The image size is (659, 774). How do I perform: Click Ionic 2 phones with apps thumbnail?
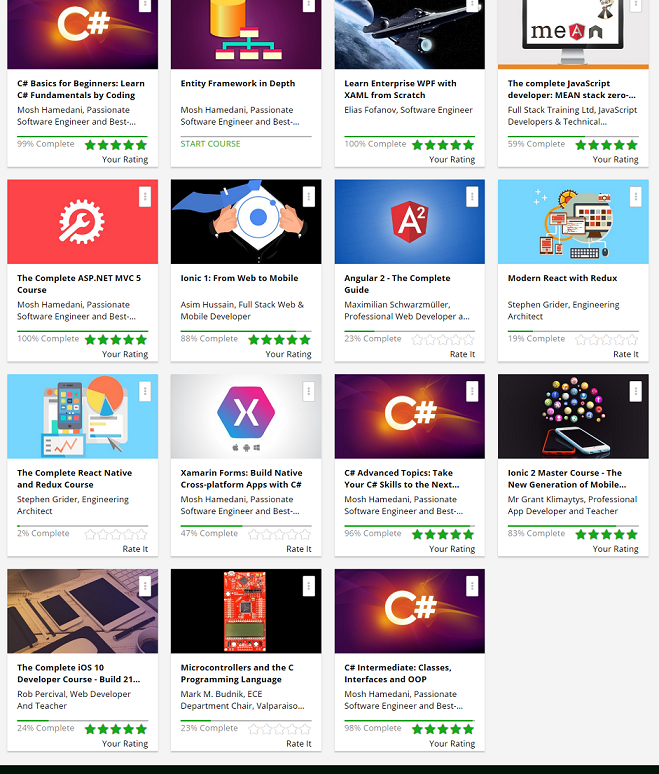(x=573, y=416)
